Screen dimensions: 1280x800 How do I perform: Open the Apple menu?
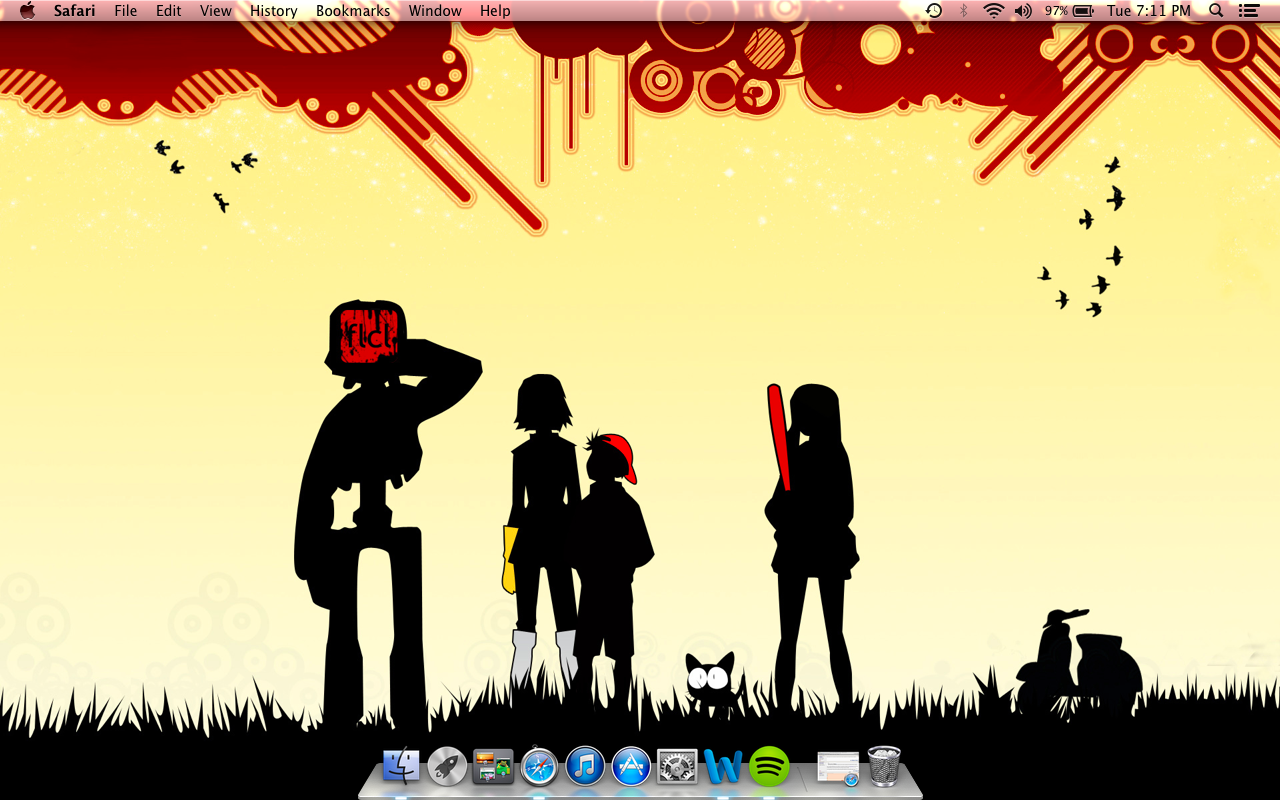tap(27, 11)
